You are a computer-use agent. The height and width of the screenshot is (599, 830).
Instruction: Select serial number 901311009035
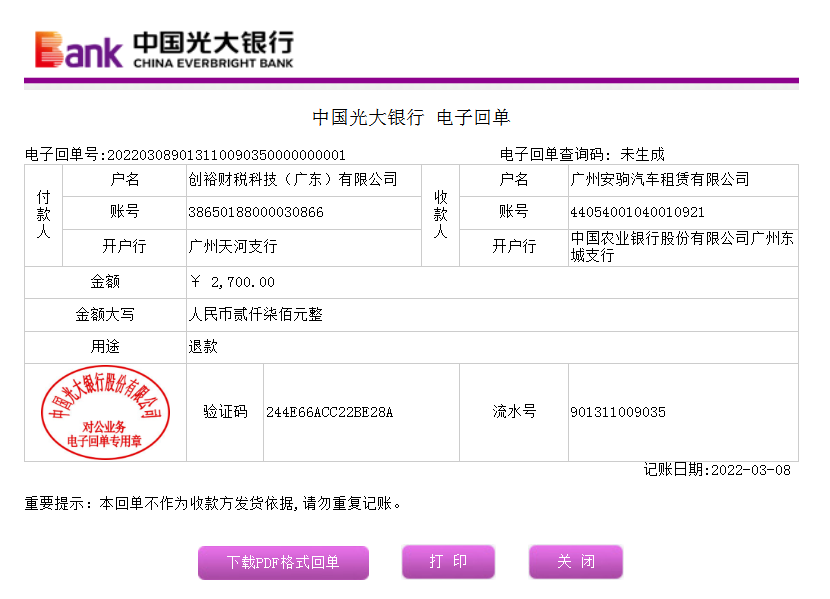[618, 412]
